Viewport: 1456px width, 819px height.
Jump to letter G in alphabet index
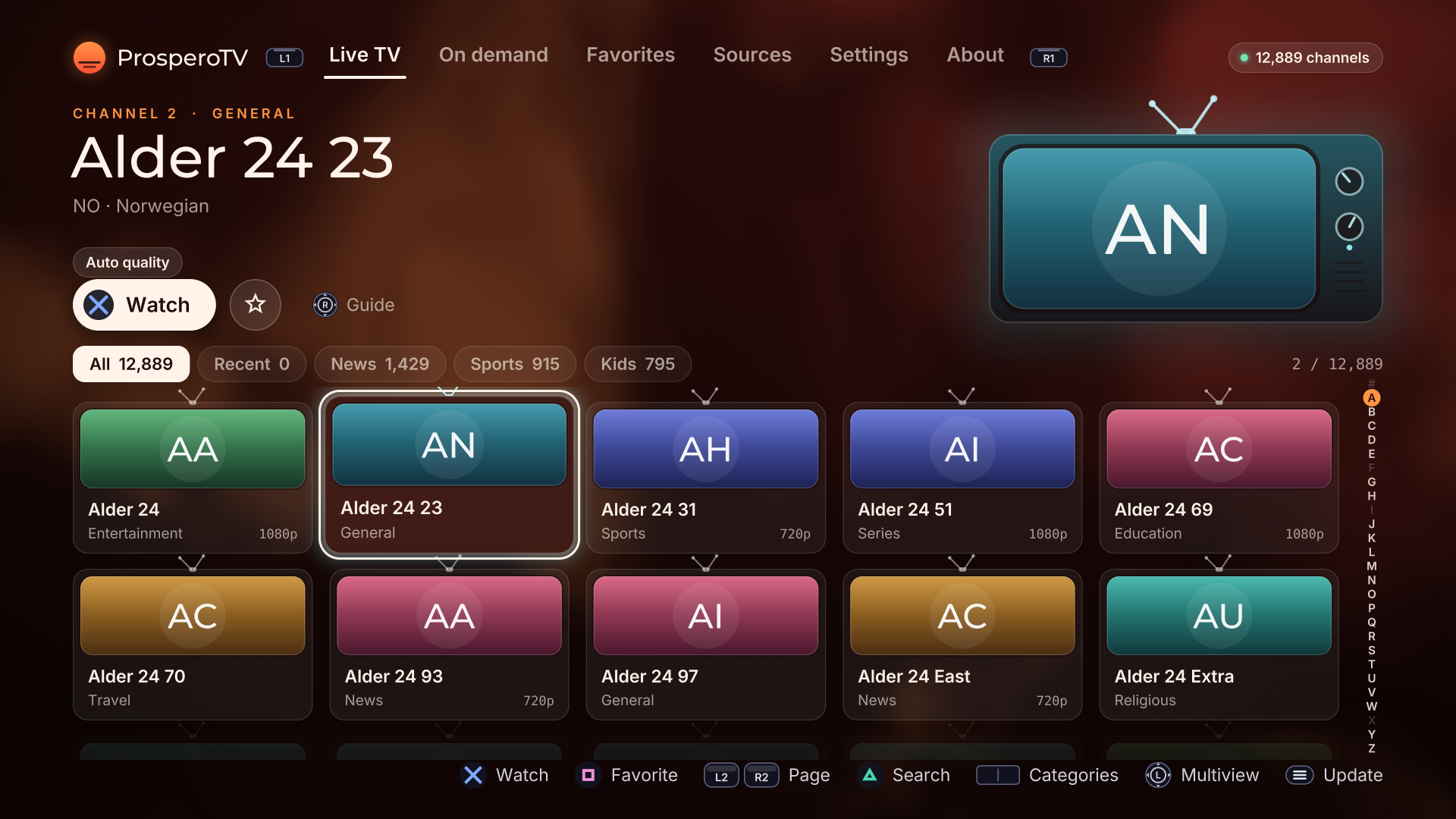click(1371, 482)
